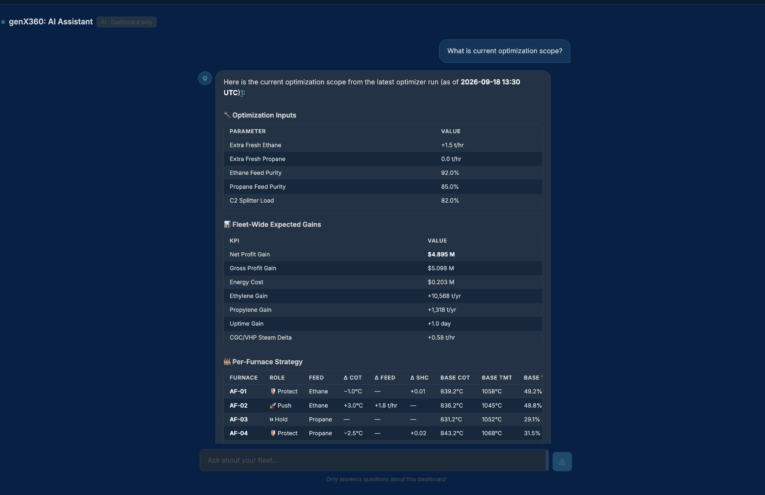Select the Extra Fresh Ethane row label
Image resolution: width=765 pixels, height=495 pixels.
pyautogui.click(x=255, y=145)
